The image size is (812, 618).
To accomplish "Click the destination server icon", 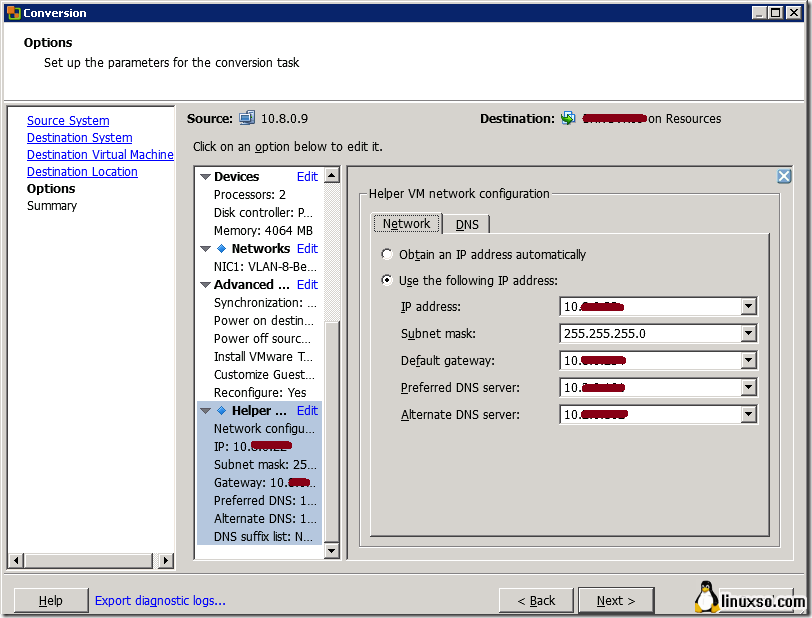I will 568,118.
